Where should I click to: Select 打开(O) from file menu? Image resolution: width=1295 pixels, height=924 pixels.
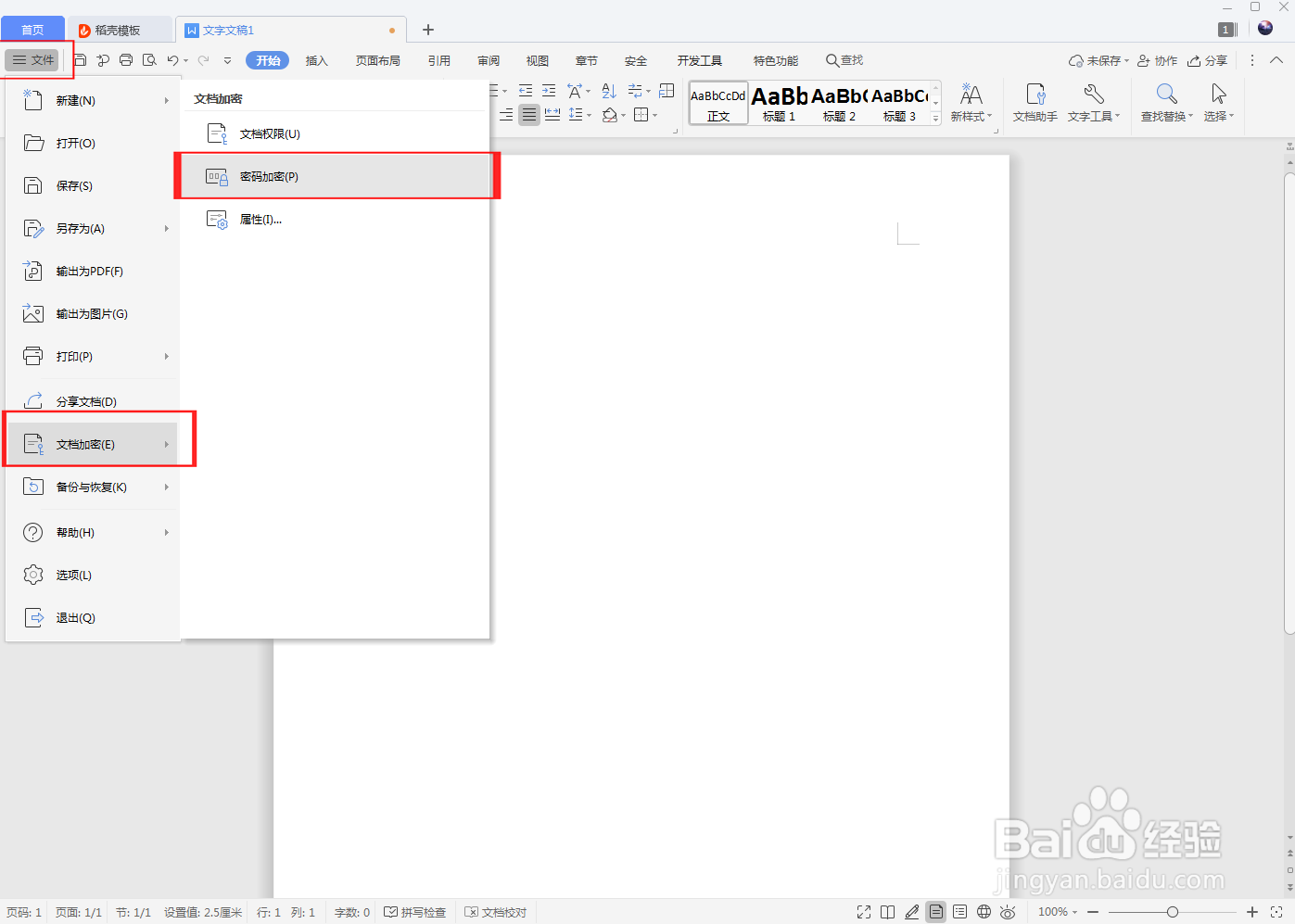(93, 143)
